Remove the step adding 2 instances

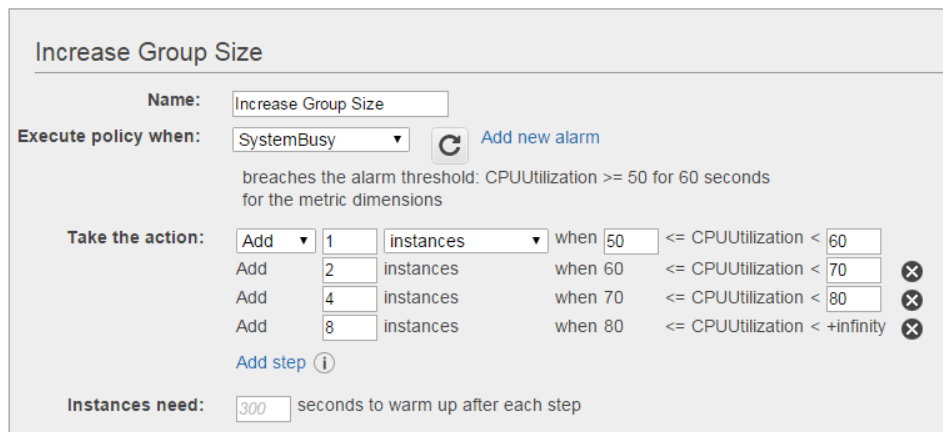point(911,271)
